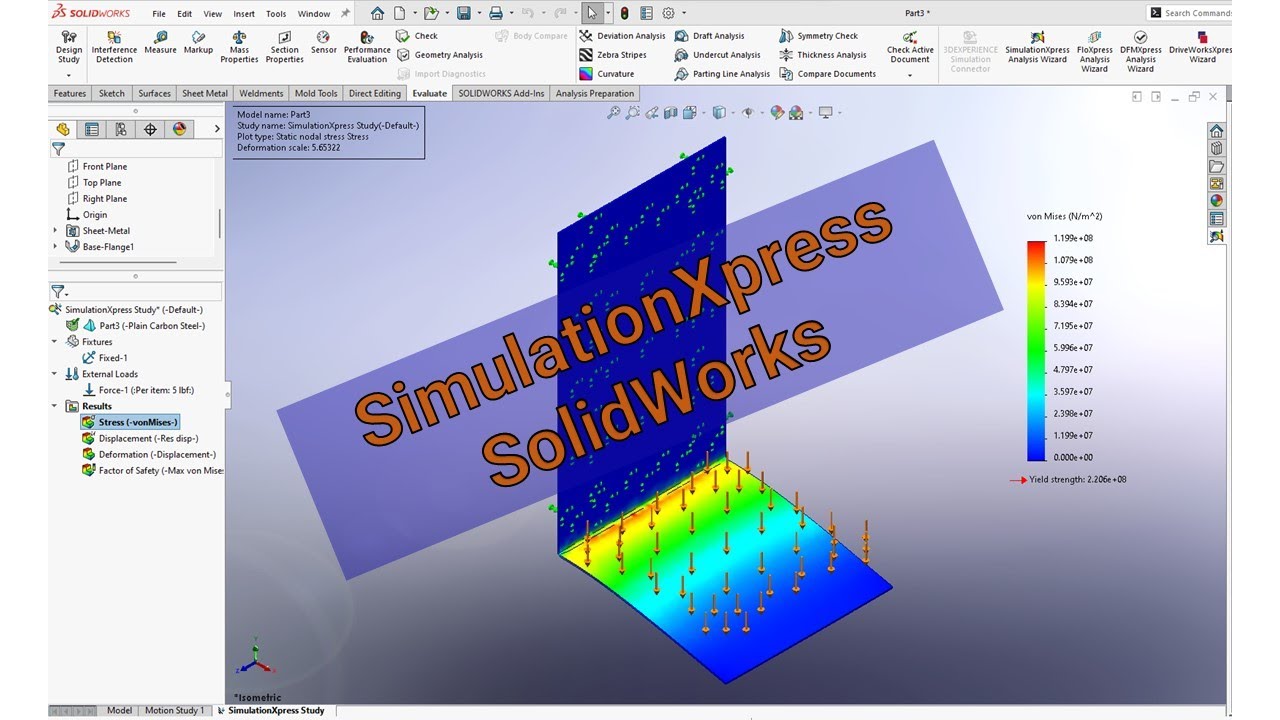Switch to the Motion Study 1 tab
The height and width of the screenshot is (720, 1280).
174,711
